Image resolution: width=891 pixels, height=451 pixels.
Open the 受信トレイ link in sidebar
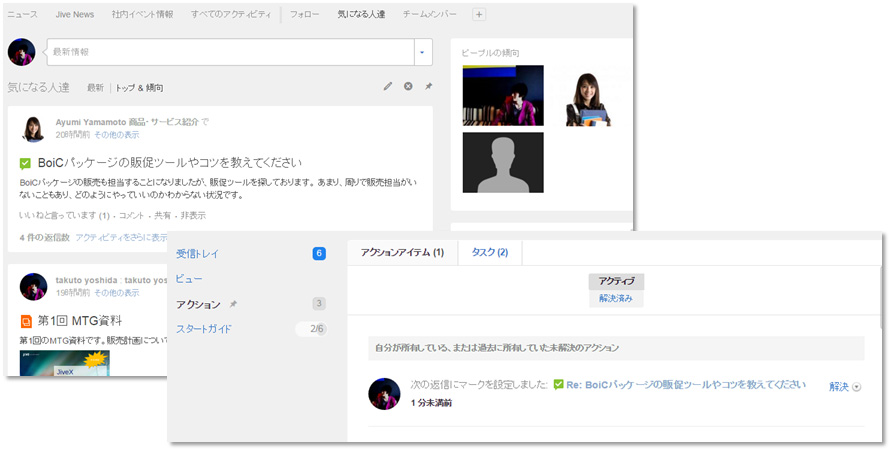point(197,254)
